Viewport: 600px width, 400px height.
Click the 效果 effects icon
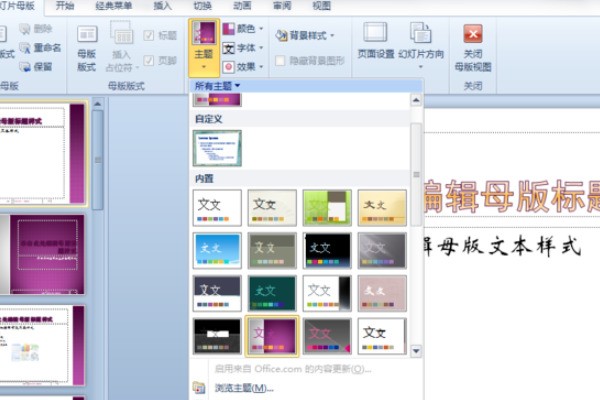click(x=228, y=67)
